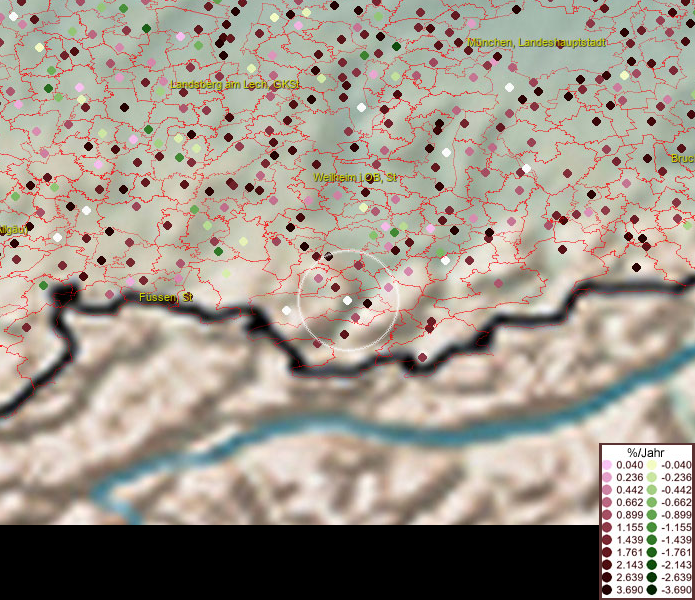Click the legend value 3.690
695x600 pixels.
click(629, 590)
